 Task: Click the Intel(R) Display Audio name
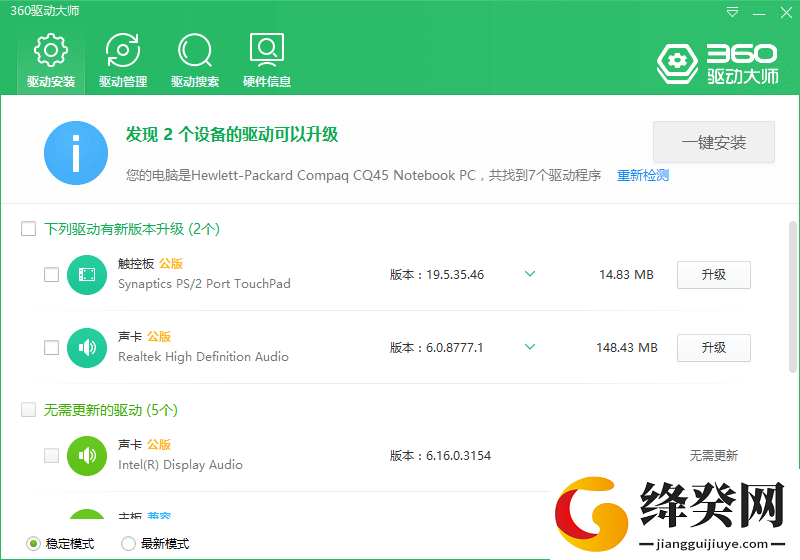click(180, 465)
